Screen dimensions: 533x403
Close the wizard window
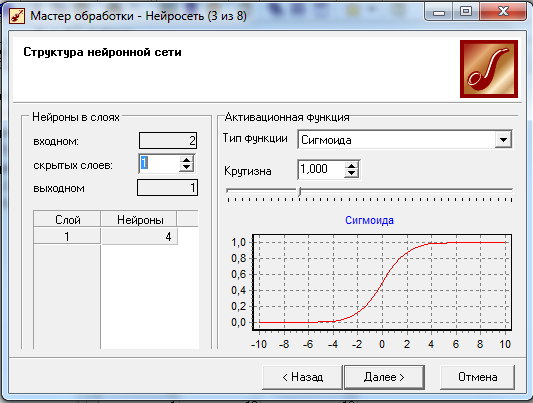pos(504,12)
